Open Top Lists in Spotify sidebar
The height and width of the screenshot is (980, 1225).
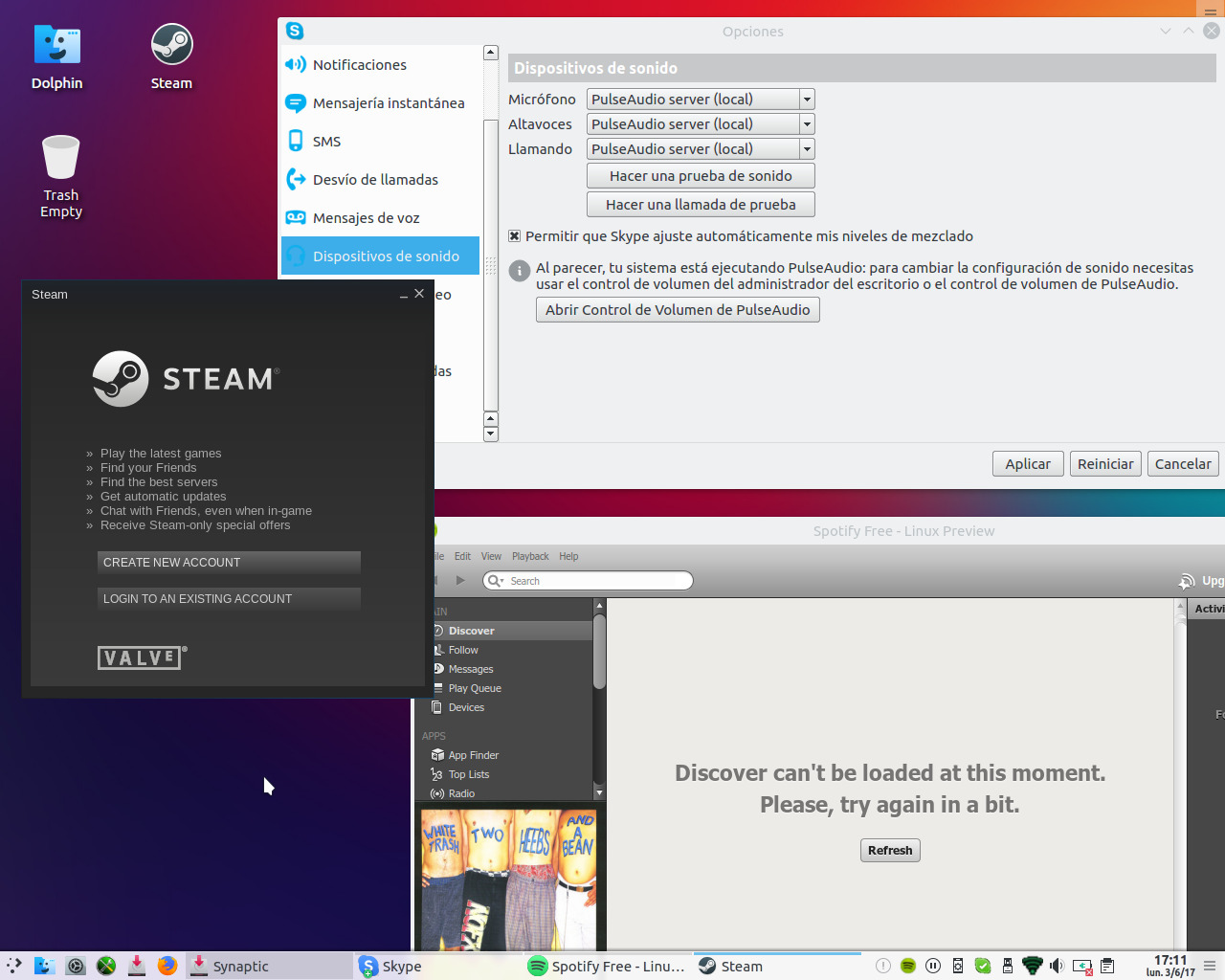[x=504, y=774]
